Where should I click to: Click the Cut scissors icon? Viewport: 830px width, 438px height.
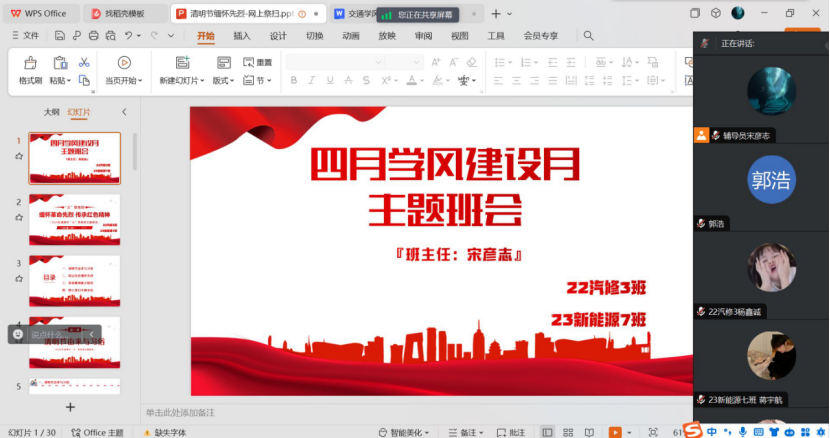pos(84,62)
